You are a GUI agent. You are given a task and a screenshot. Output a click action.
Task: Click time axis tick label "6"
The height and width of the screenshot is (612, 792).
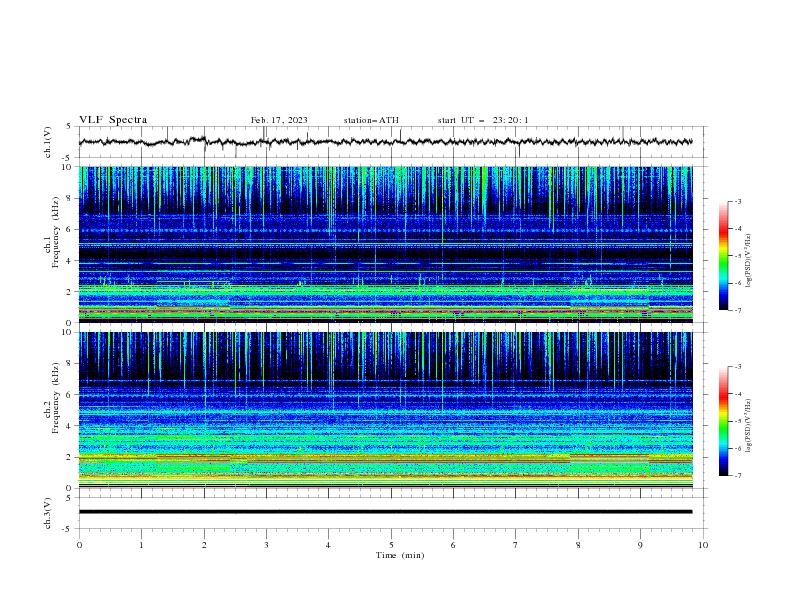[453, 545]
